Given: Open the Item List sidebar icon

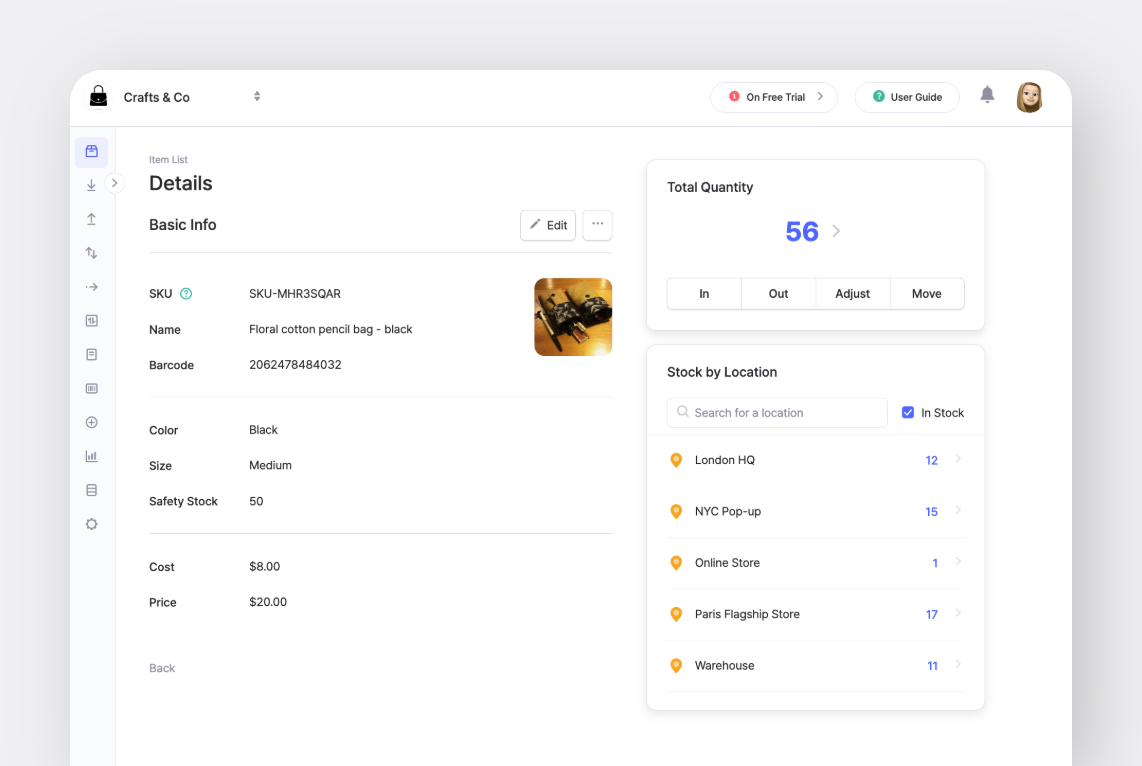Looking at the screenshot, I should pos(92,151).
